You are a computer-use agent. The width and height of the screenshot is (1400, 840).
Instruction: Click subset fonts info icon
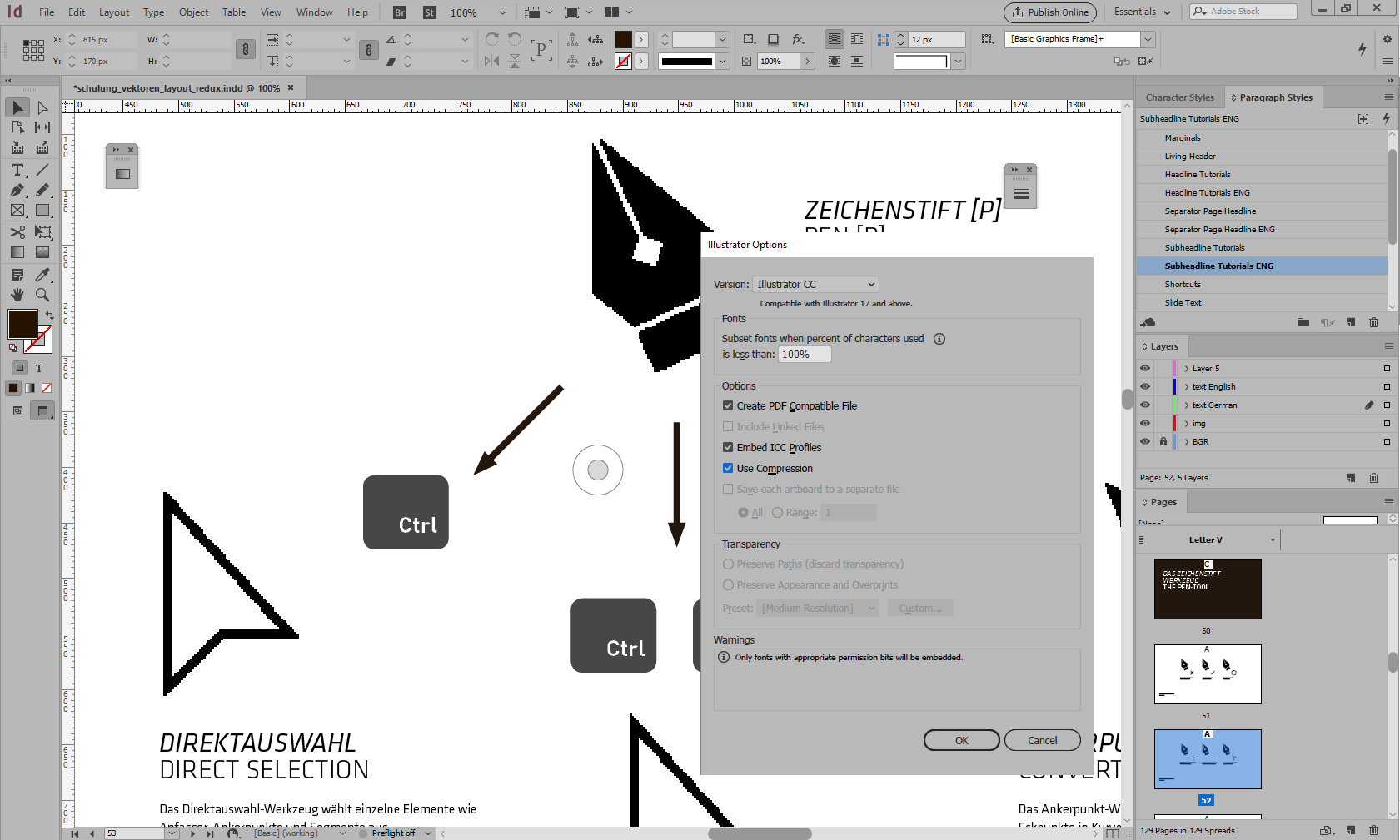939,339
